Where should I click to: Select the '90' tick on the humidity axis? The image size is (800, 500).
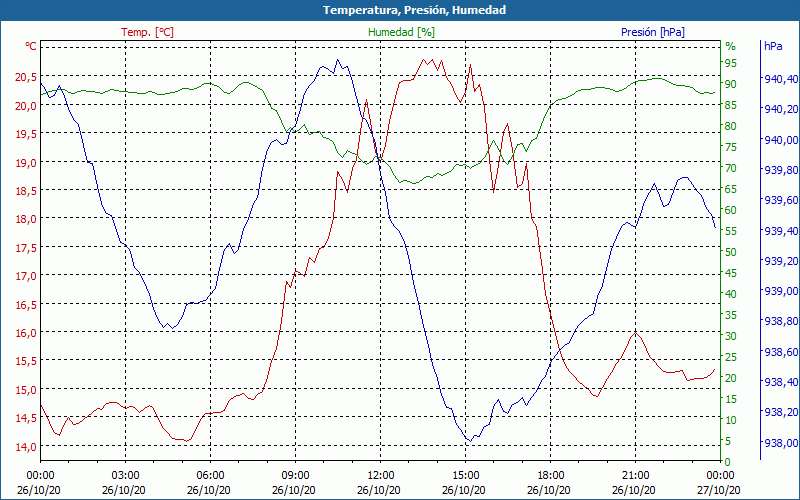(731, 84)
